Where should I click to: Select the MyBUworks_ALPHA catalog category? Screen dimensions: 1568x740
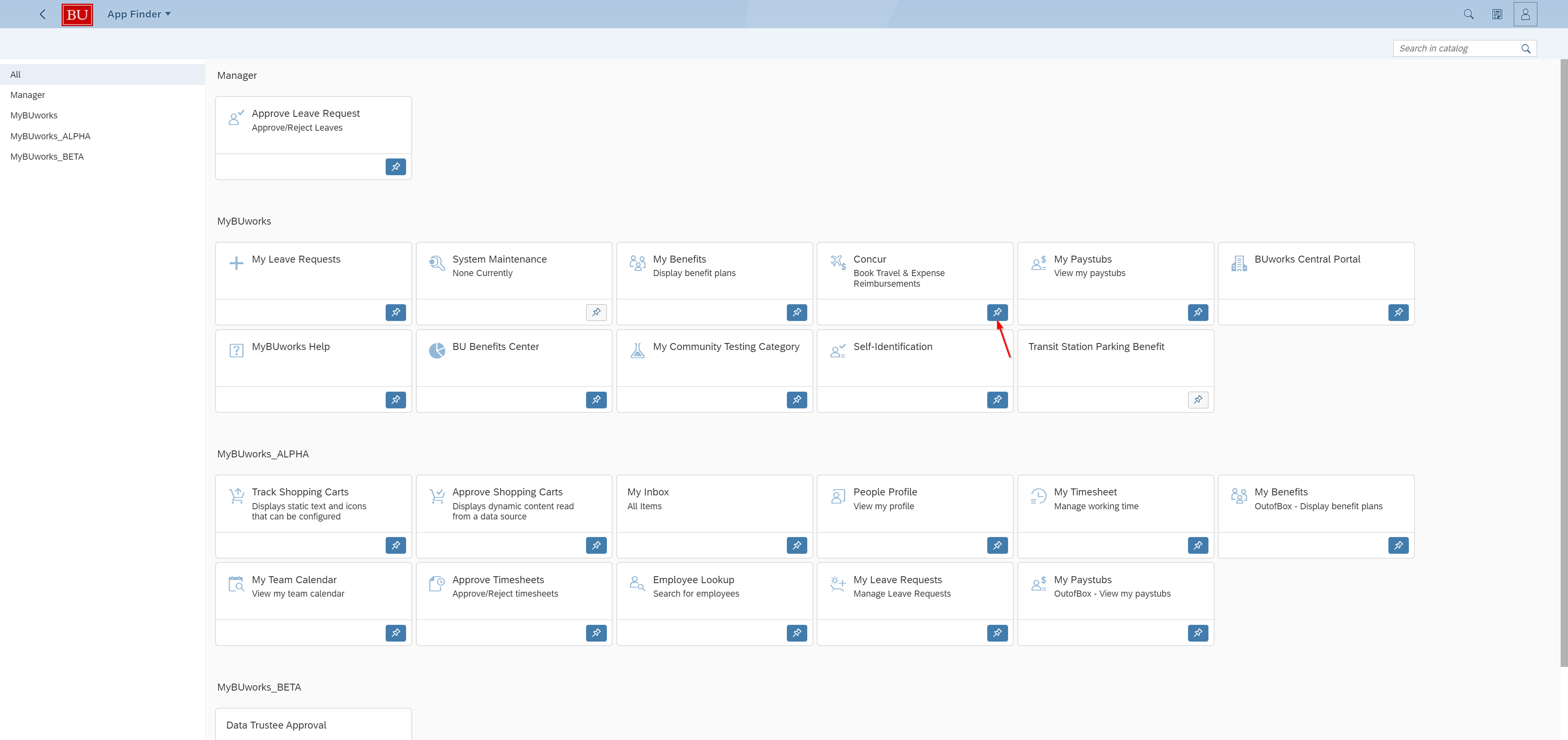tap(102, 136)
